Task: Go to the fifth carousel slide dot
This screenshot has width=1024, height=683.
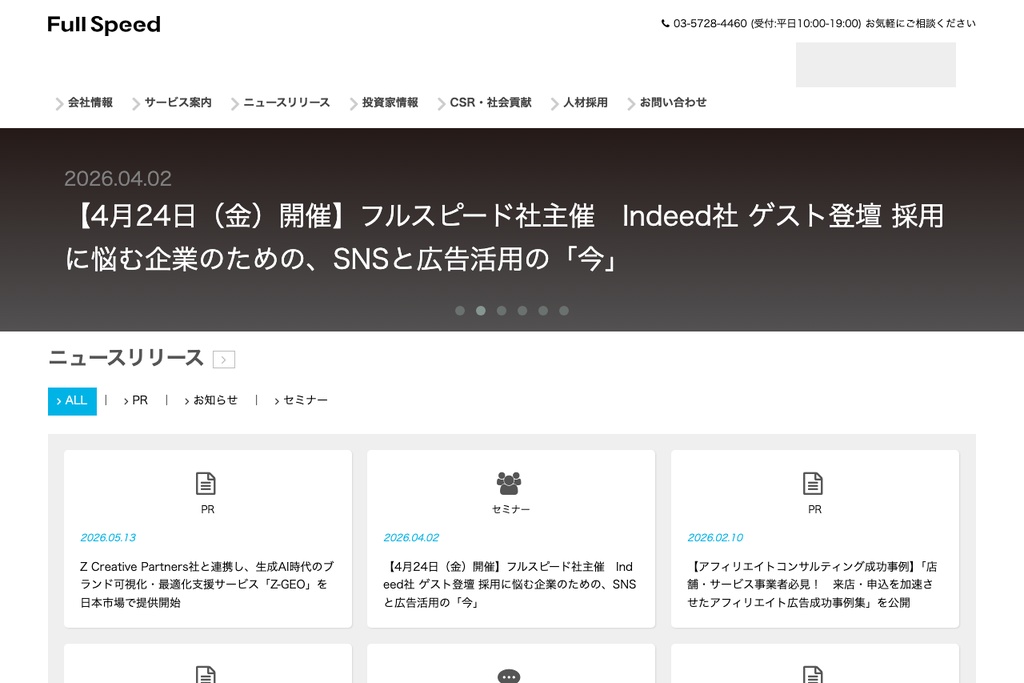Action: 543,311
